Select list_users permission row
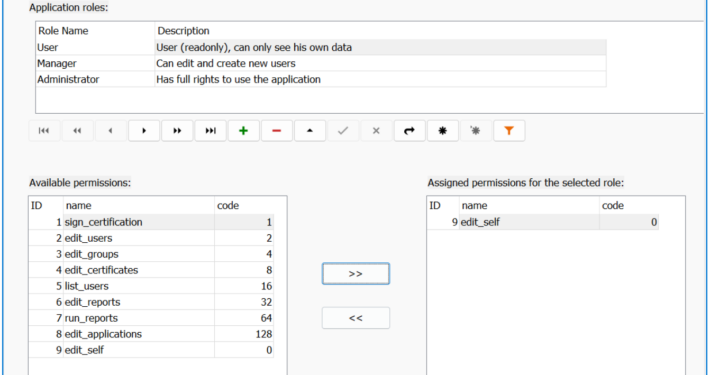This screenshot has width=710, height=375. point(151,286)
